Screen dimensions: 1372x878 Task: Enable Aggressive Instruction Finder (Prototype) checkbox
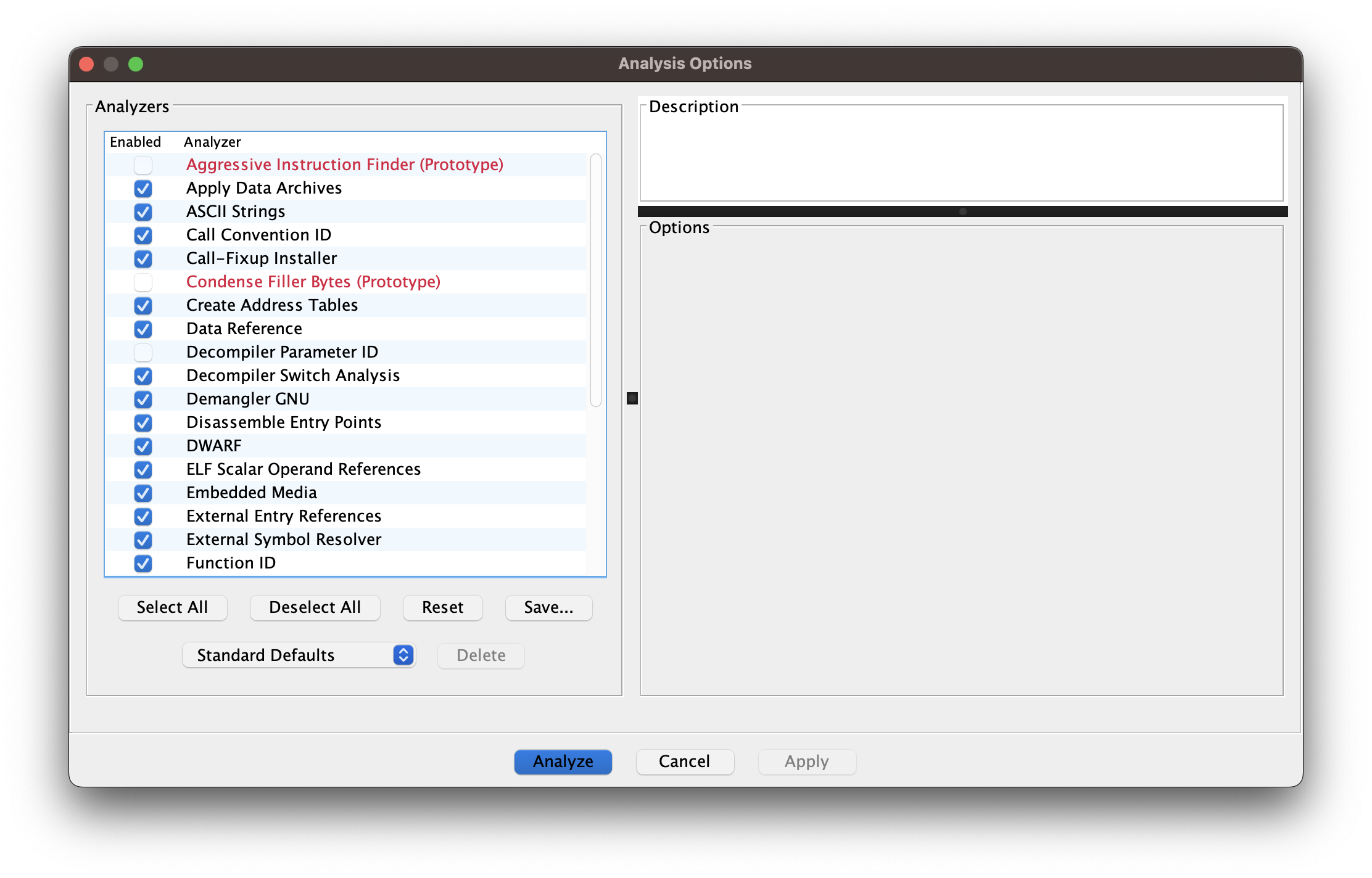tap(143, 165)
